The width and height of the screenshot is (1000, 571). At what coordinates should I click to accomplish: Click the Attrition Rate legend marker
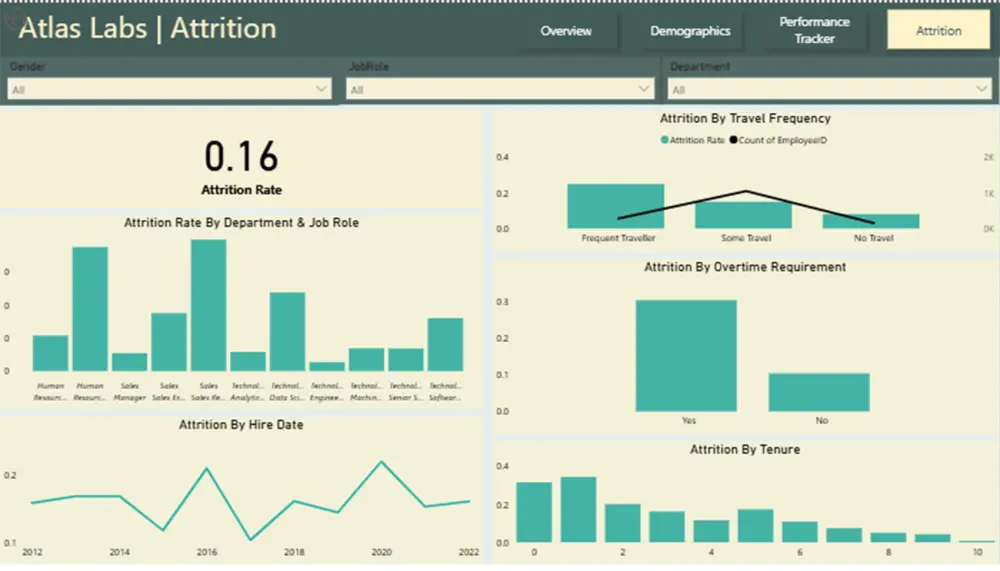665,140
